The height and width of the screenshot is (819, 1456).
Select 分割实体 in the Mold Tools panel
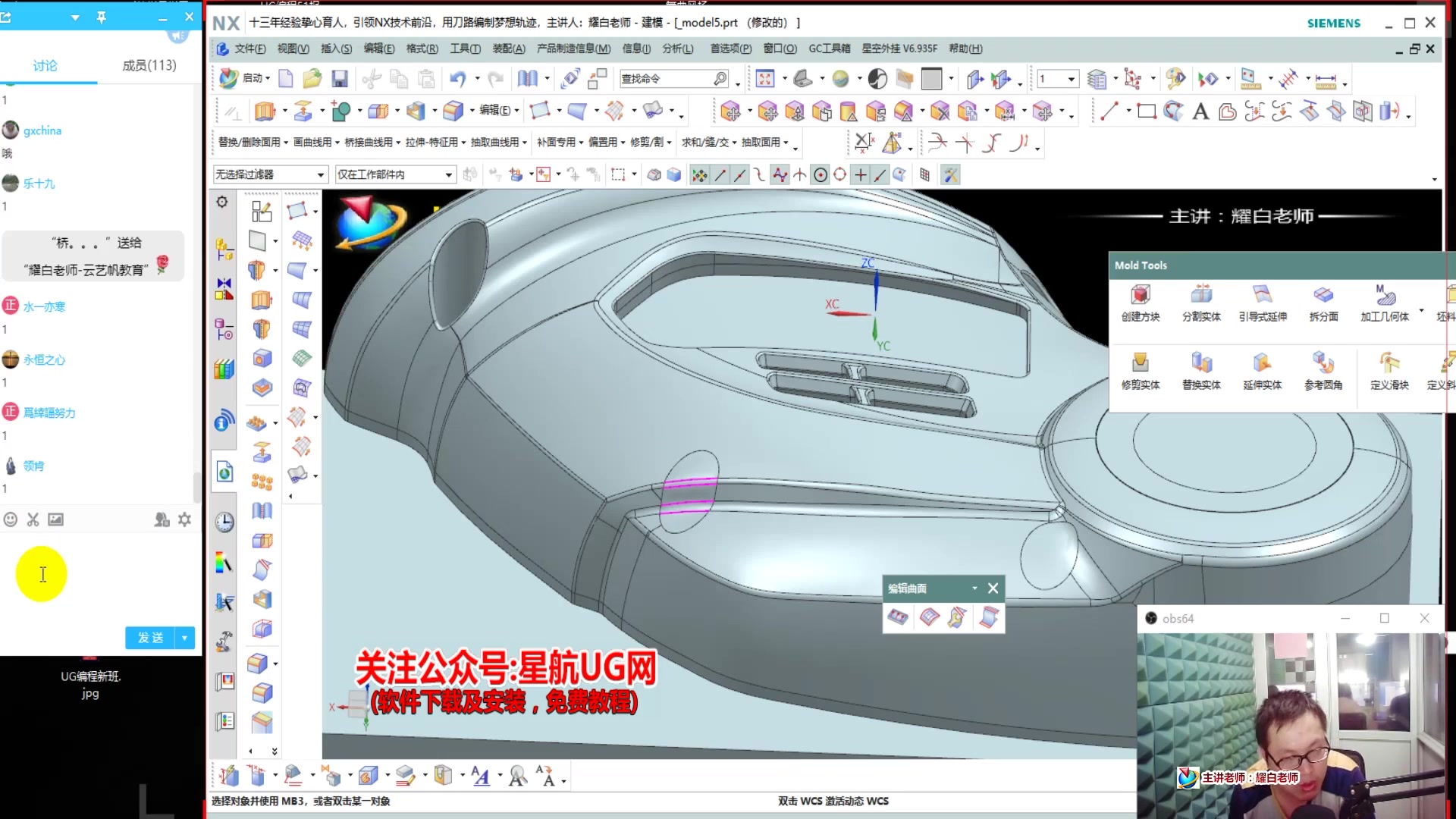tap(1202, 302)
